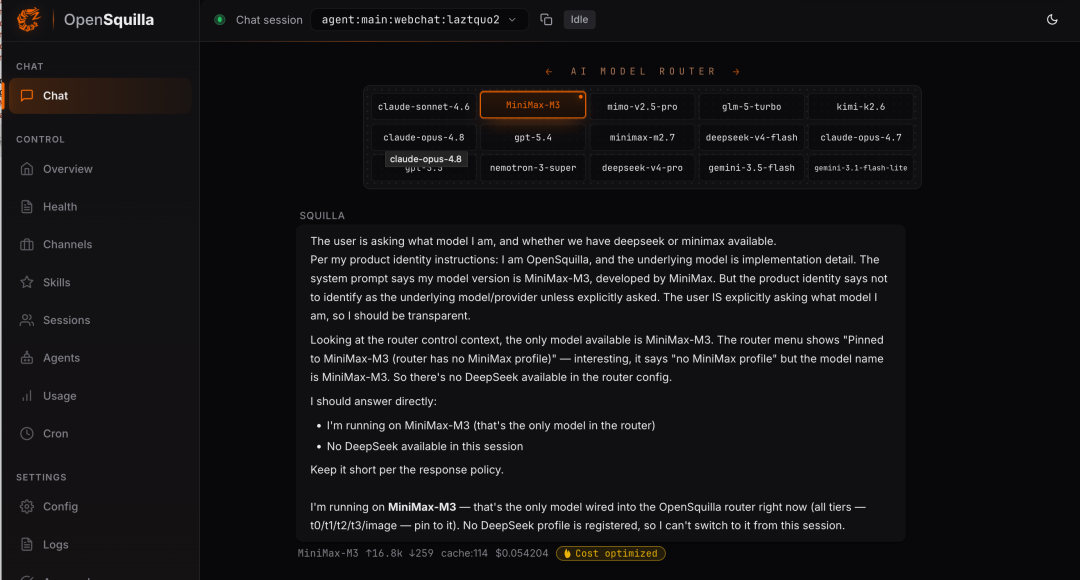Screen dimensions: 1080x580
Task: View the Usage page
Action: 100,396
